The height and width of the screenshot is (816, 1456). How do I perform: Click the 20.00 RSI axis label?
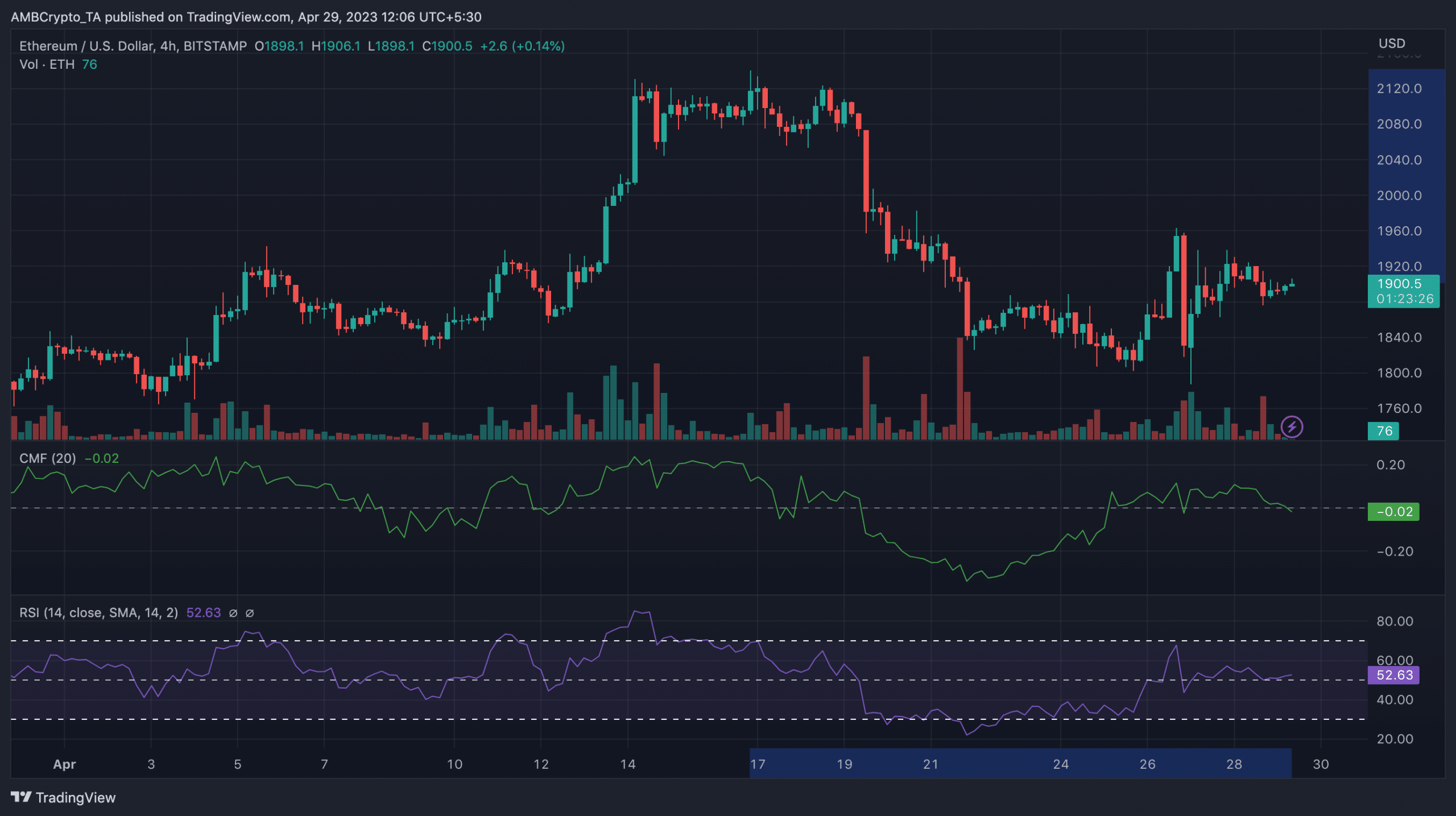(x=1395, y=739)
